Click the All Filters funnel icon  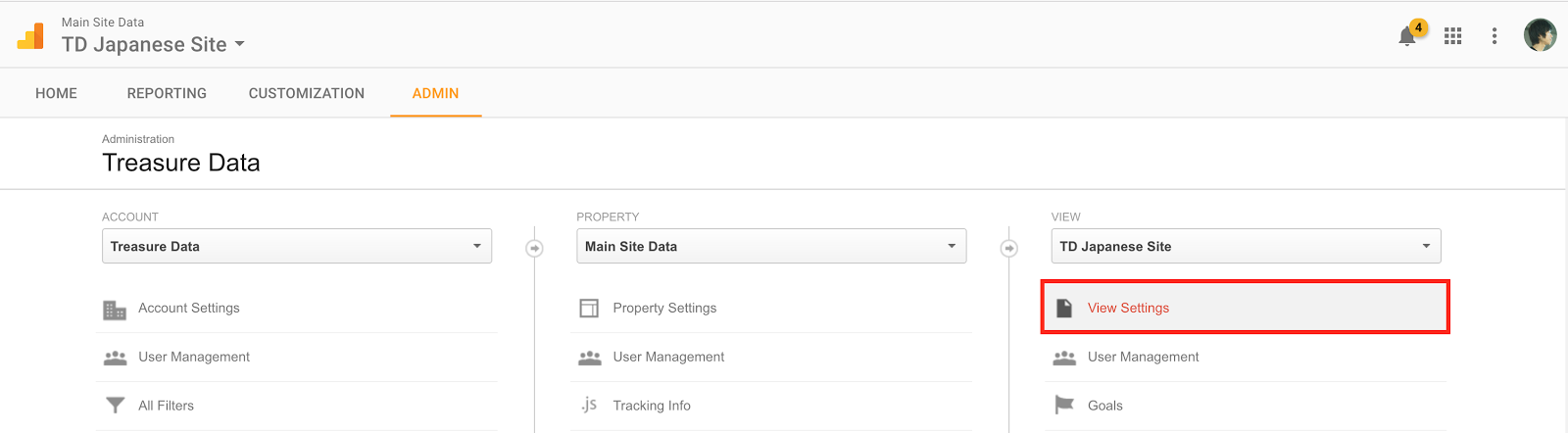click(115, 406)
